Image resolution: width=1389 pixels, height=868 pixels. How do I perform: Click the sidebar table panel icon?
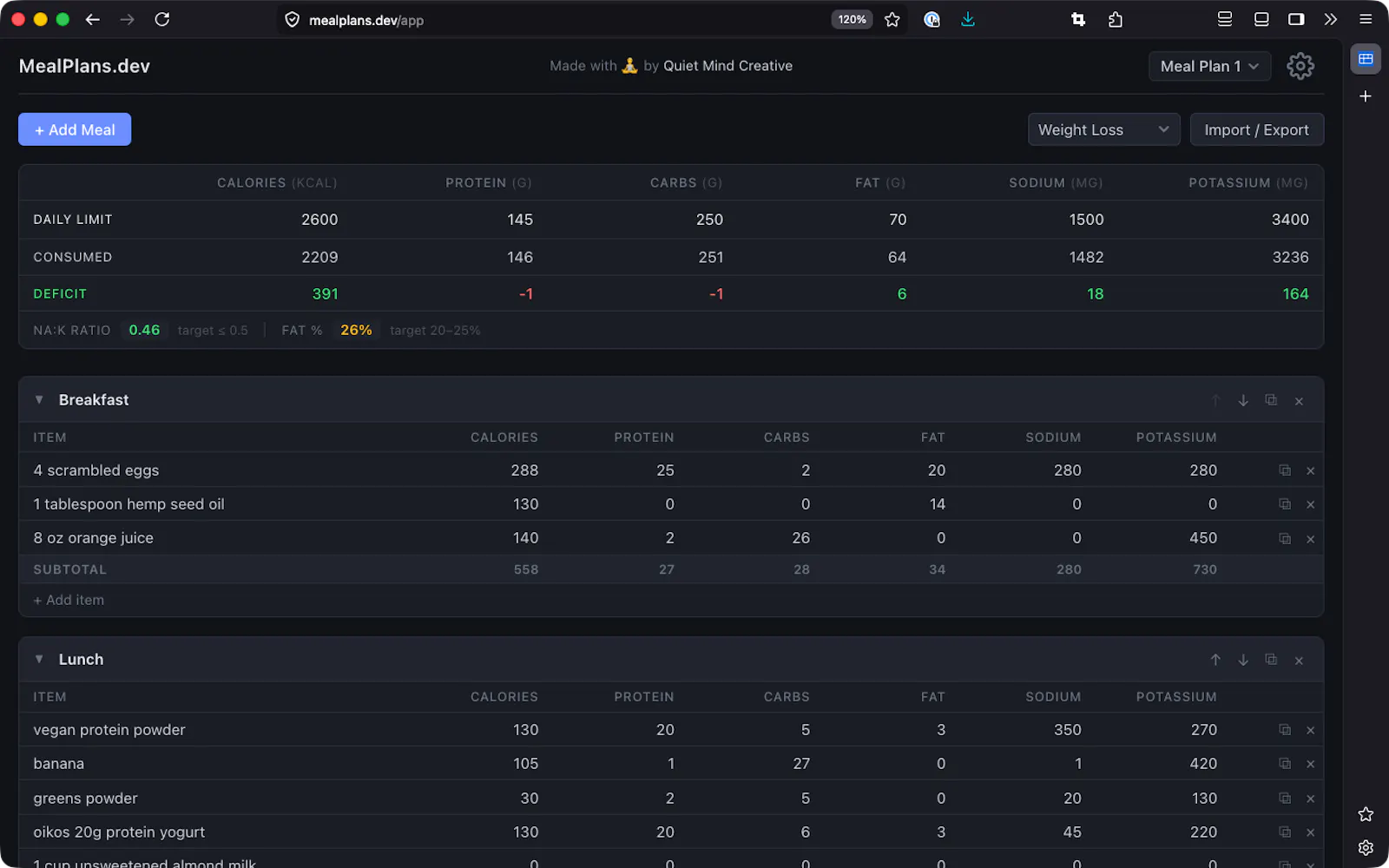1366,59
